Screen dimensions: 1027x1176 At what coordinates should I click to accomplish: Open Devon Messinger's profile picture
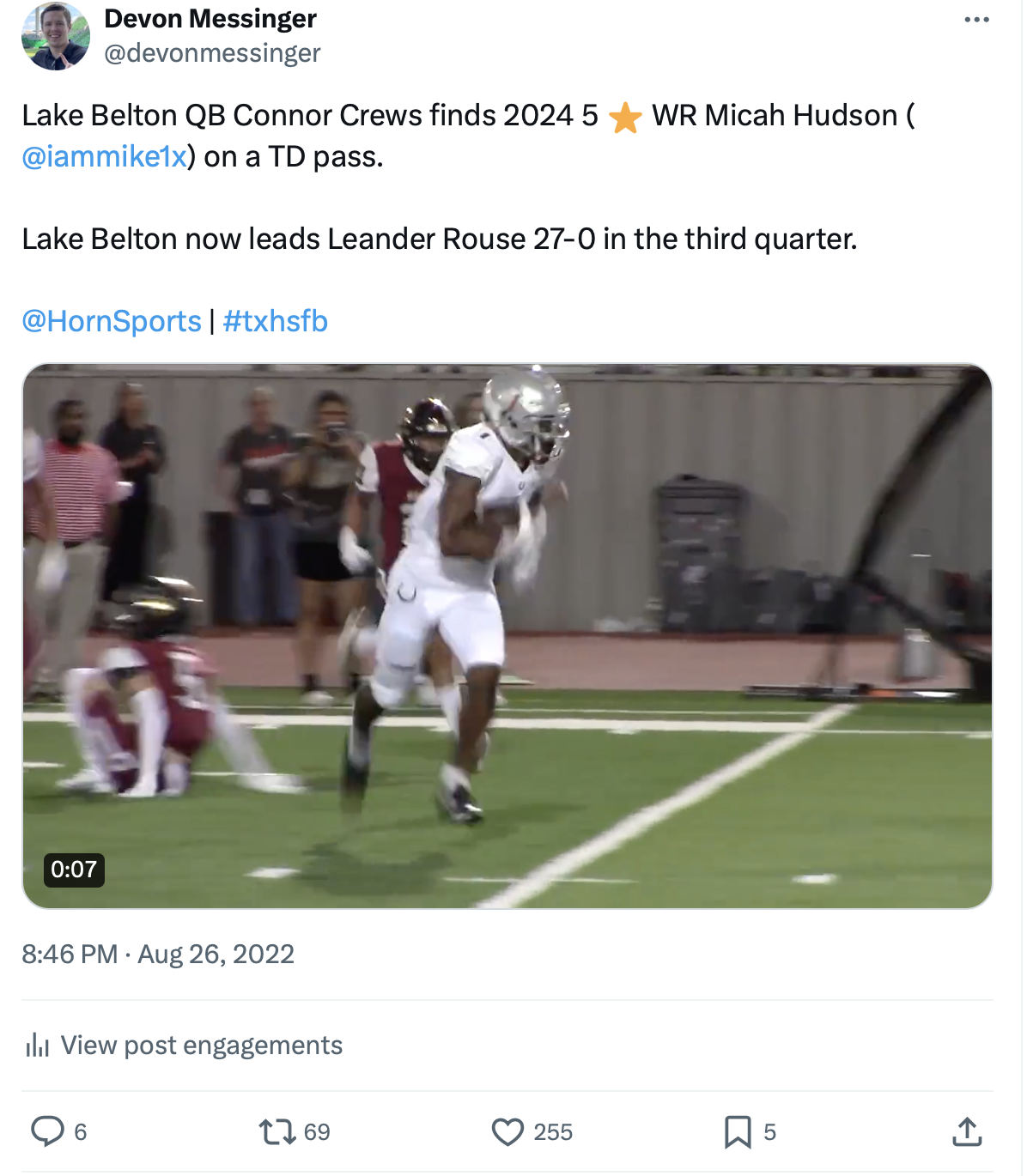(x=56, y=36)
